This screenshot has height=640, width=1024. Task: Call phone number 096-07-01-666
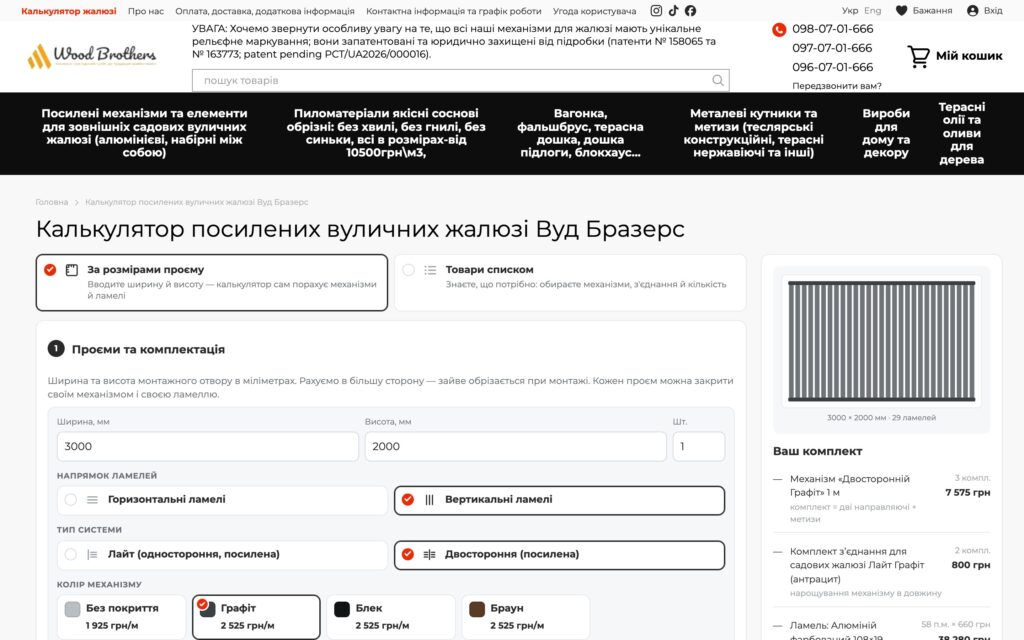[x=832, y=67]
